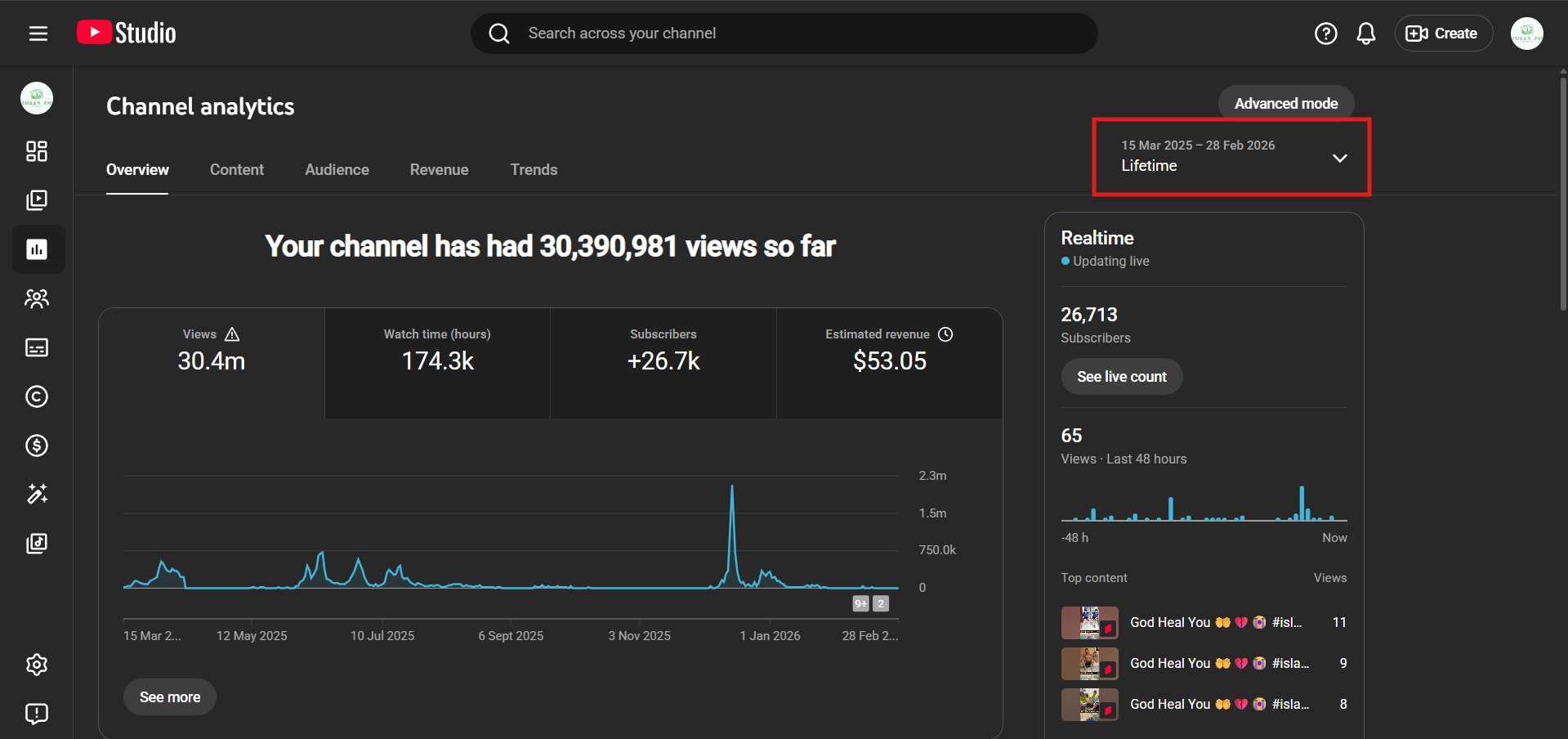This screenshot has width=1568, height=739.
Task: Click the search across your channel field
Action: click(784, 34)
